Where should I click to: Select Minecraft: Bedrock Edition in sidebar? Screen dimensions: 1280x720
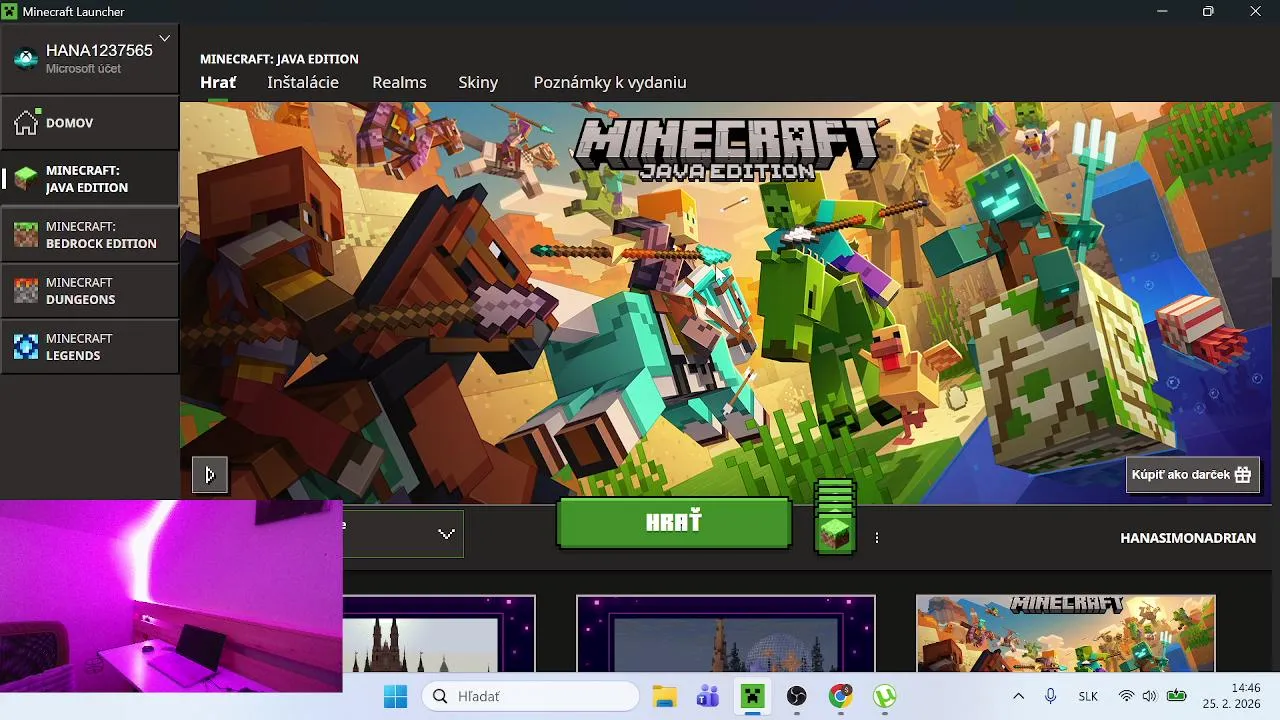[x=90, y=235]
